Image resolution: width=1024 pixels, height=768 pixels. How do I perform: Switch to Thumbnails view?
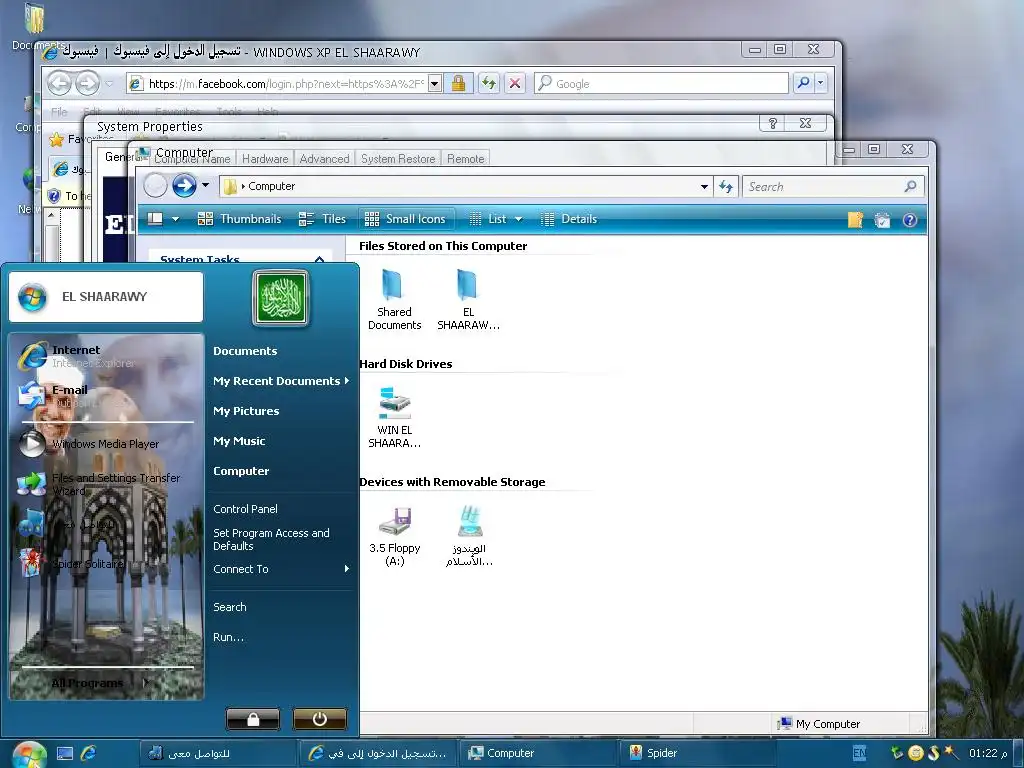point(240,219)
